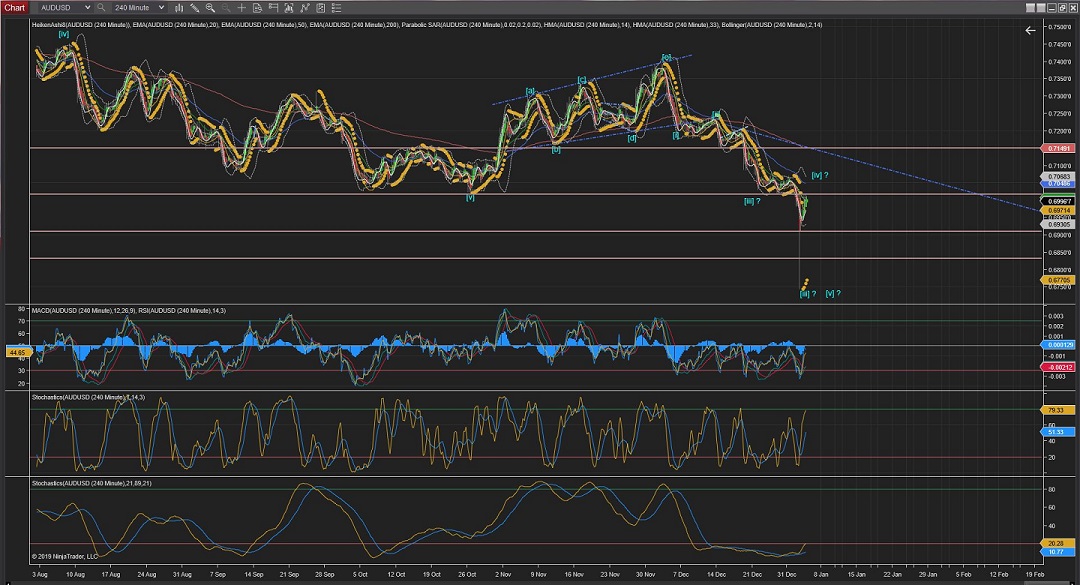
Task: Click the MACD(AUDUSD) panel label
Action: pos(83,311)
